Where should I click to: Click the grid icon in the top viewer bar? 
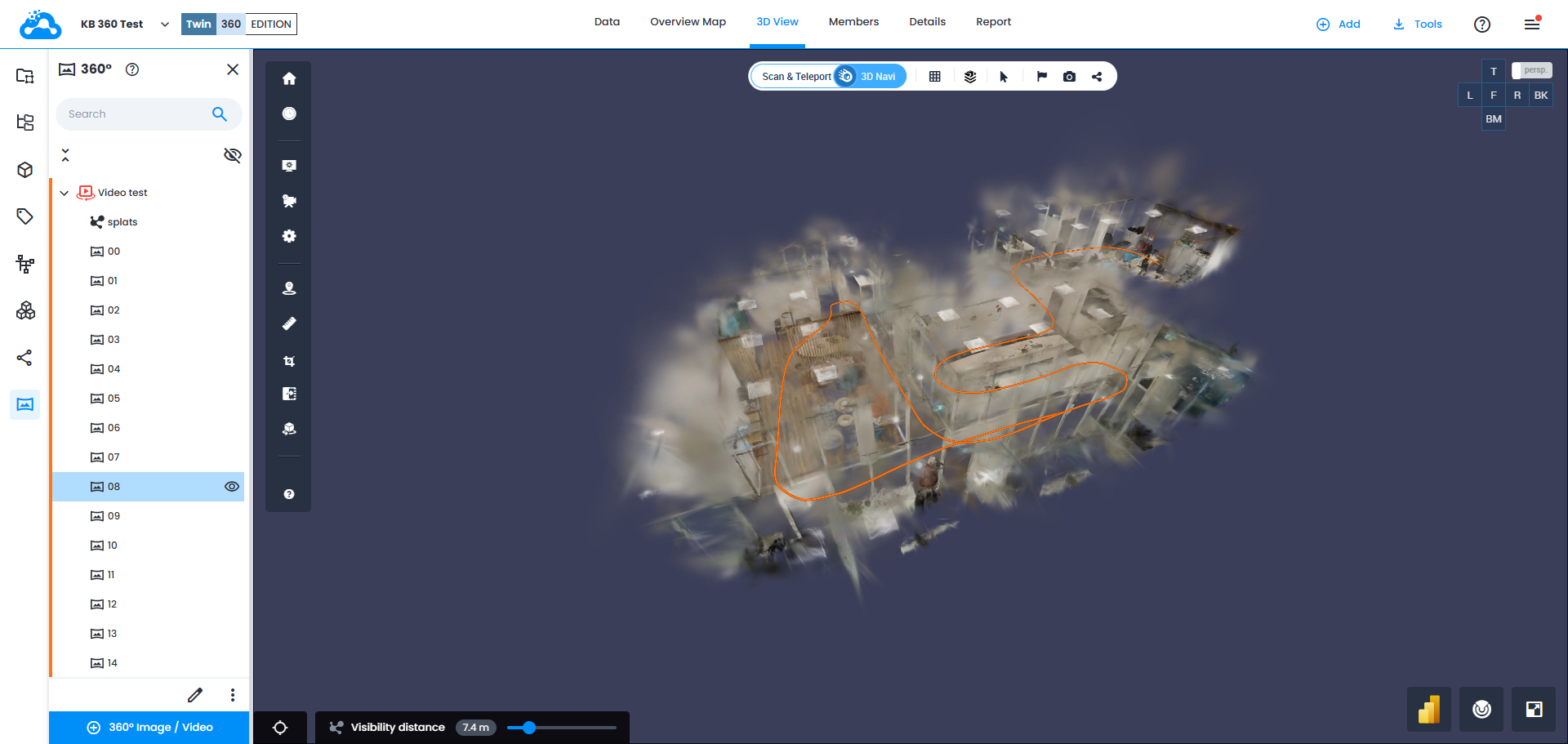[935, 76]
